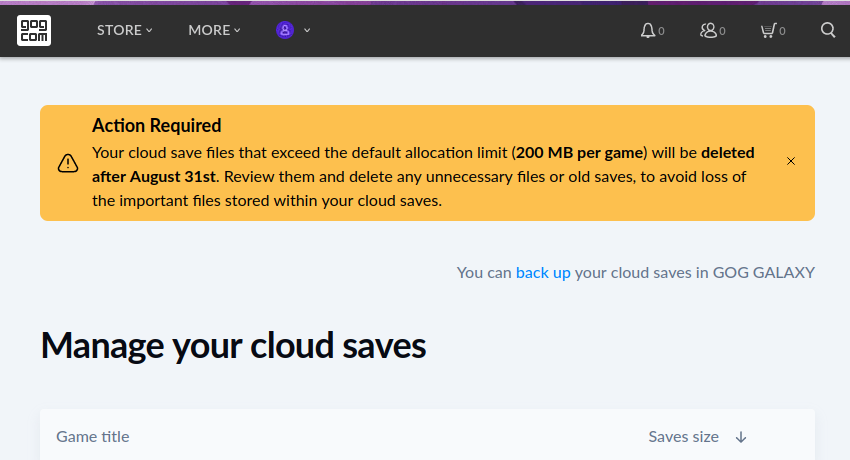The height and width of the screenshot is (460, 850).
Task: Click the purple user avatar icon
Action: click(x=285, y=30)
